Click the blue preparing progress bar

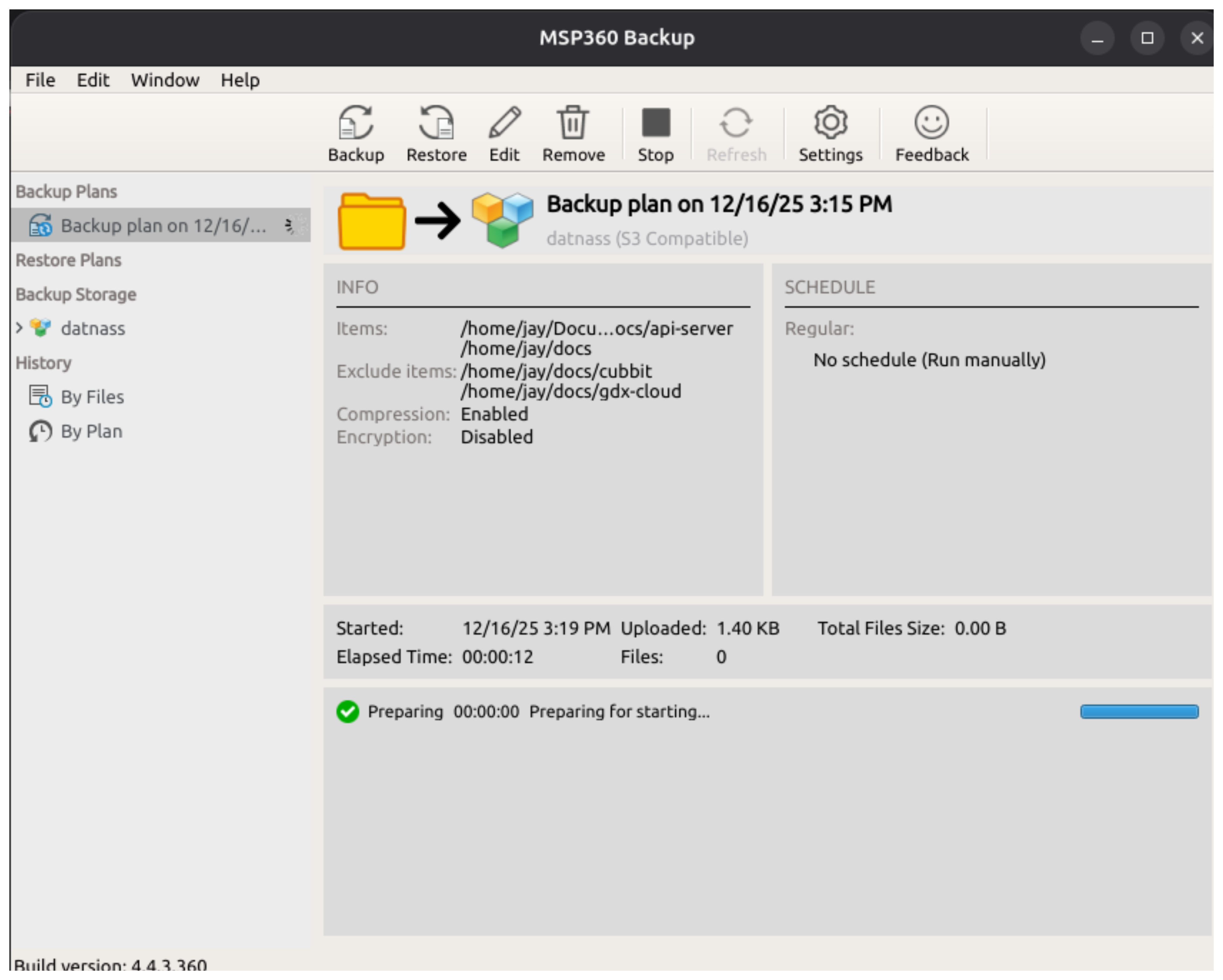click(1139, 711)
